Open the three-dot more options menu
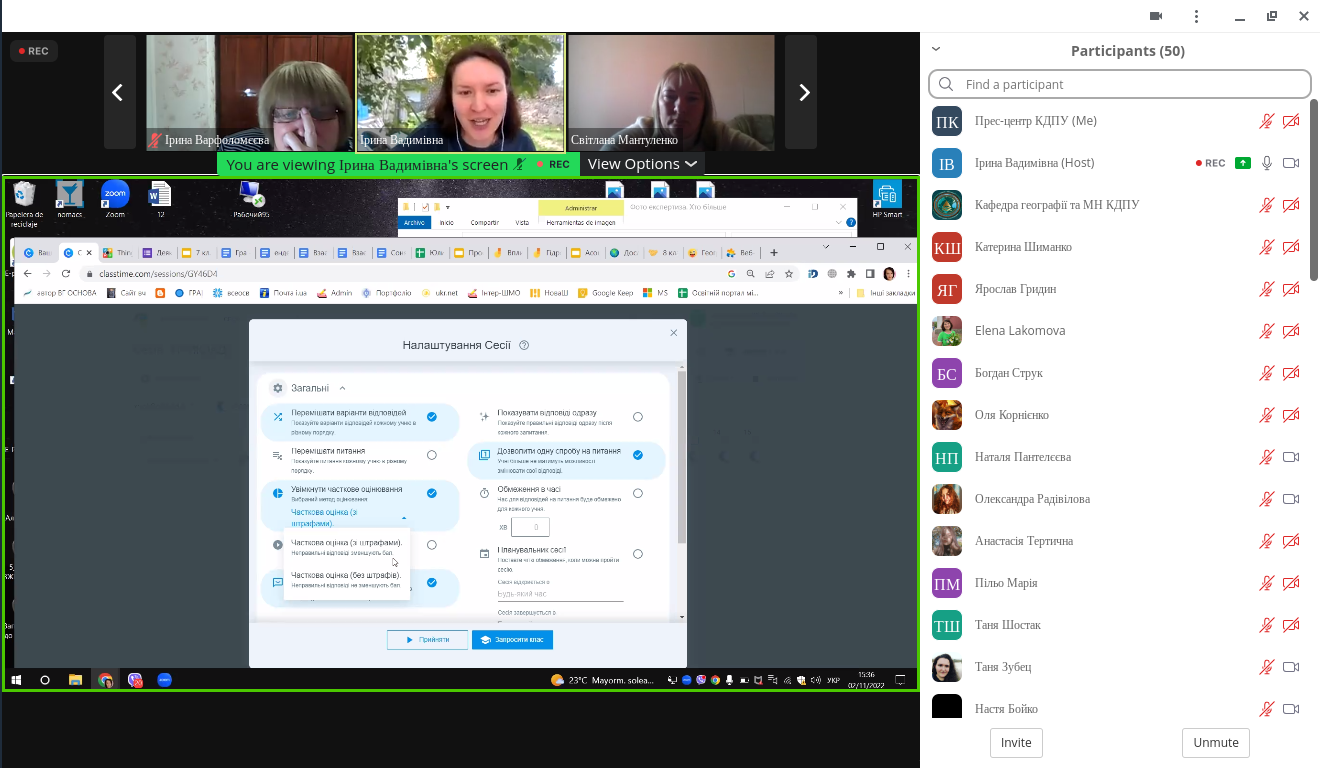The image size is (1320, 768). click(1197, 16)
